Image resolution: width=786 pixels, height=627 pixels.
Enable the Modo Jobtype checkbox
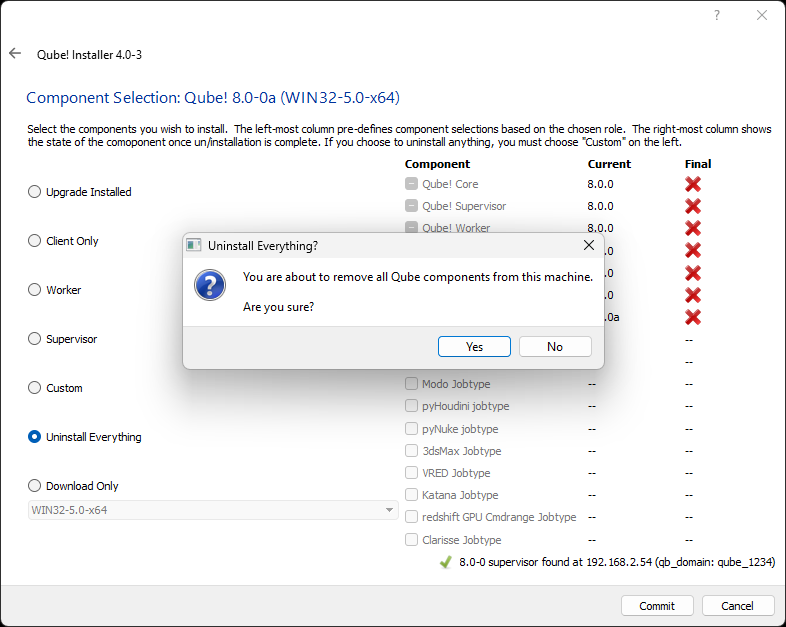tap(412, 384)
